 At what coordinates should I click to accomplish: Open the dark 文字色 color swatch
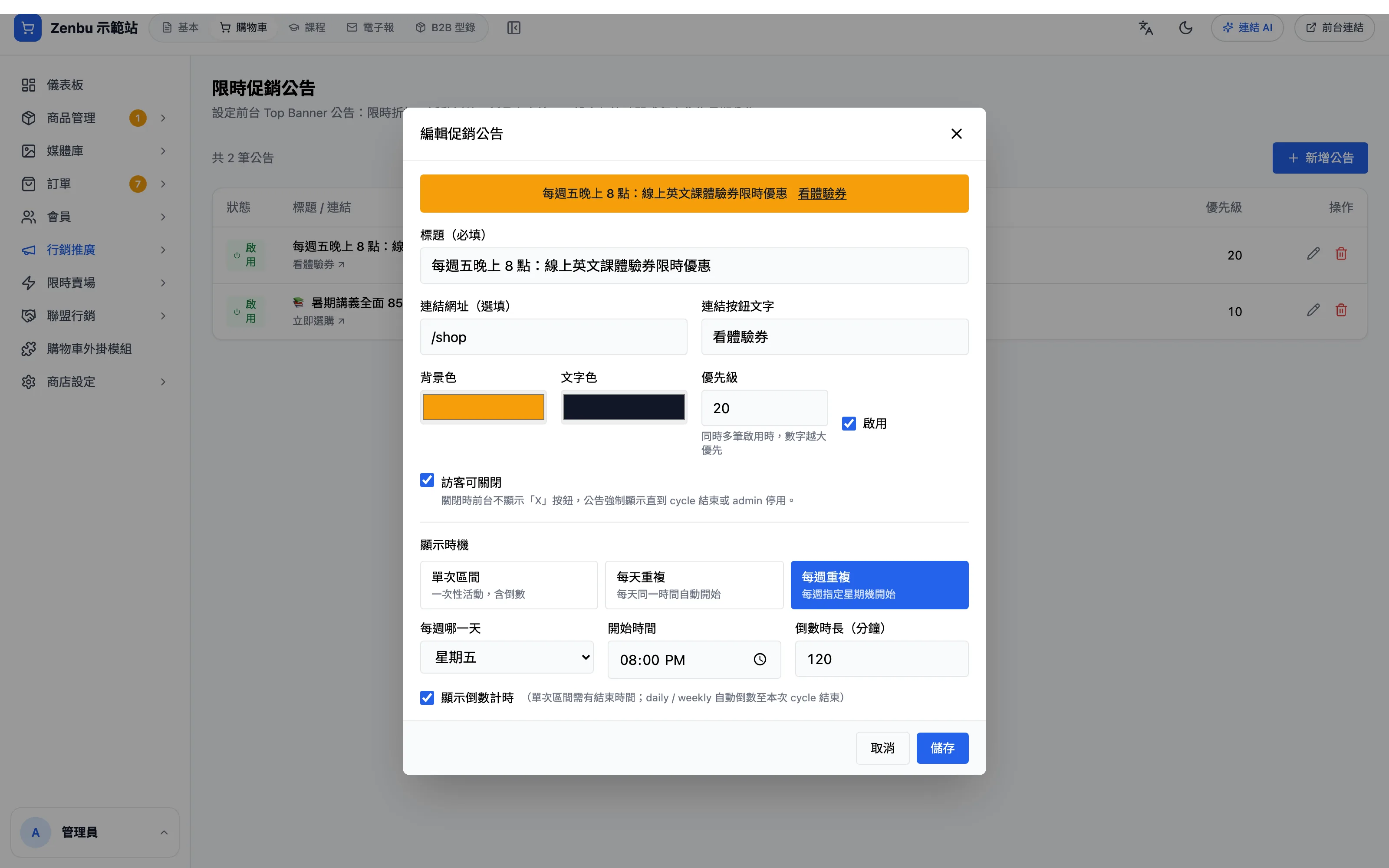624,407
